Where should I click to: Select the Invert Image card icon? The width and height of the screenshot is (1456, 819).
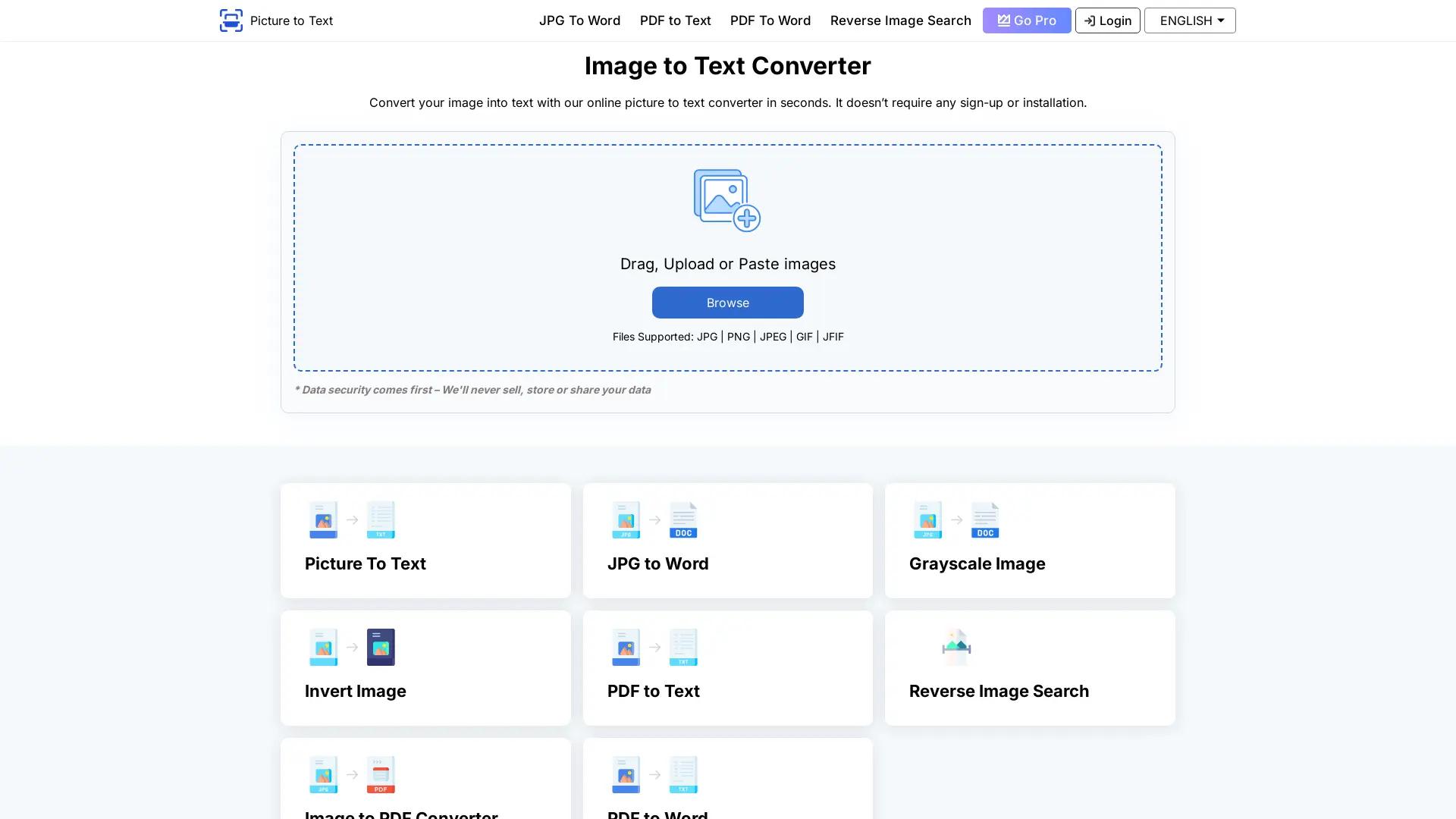coord(351,647)
